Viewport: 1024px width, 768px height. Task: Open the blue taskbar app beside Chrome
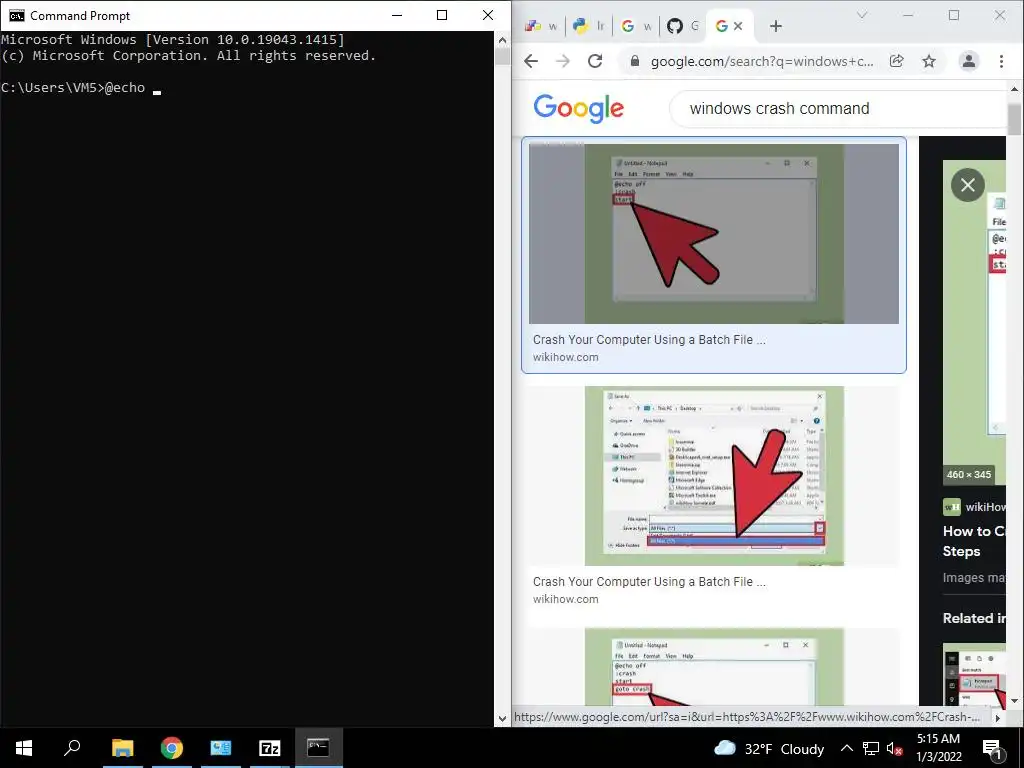point(221,748)
